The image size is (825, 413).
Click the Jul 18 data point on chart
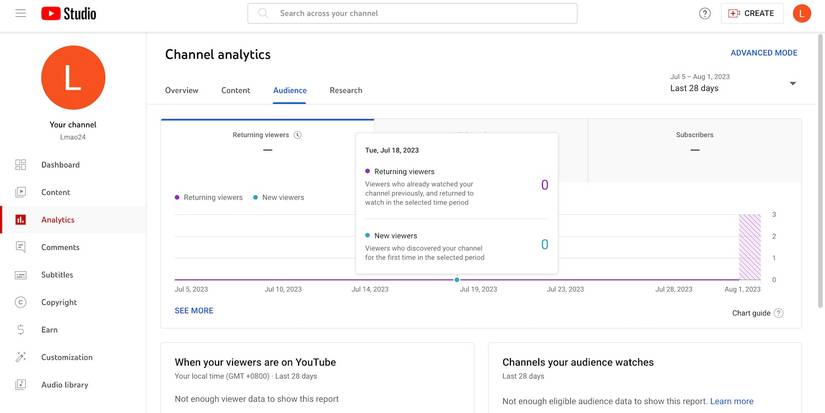click(457, 280)
